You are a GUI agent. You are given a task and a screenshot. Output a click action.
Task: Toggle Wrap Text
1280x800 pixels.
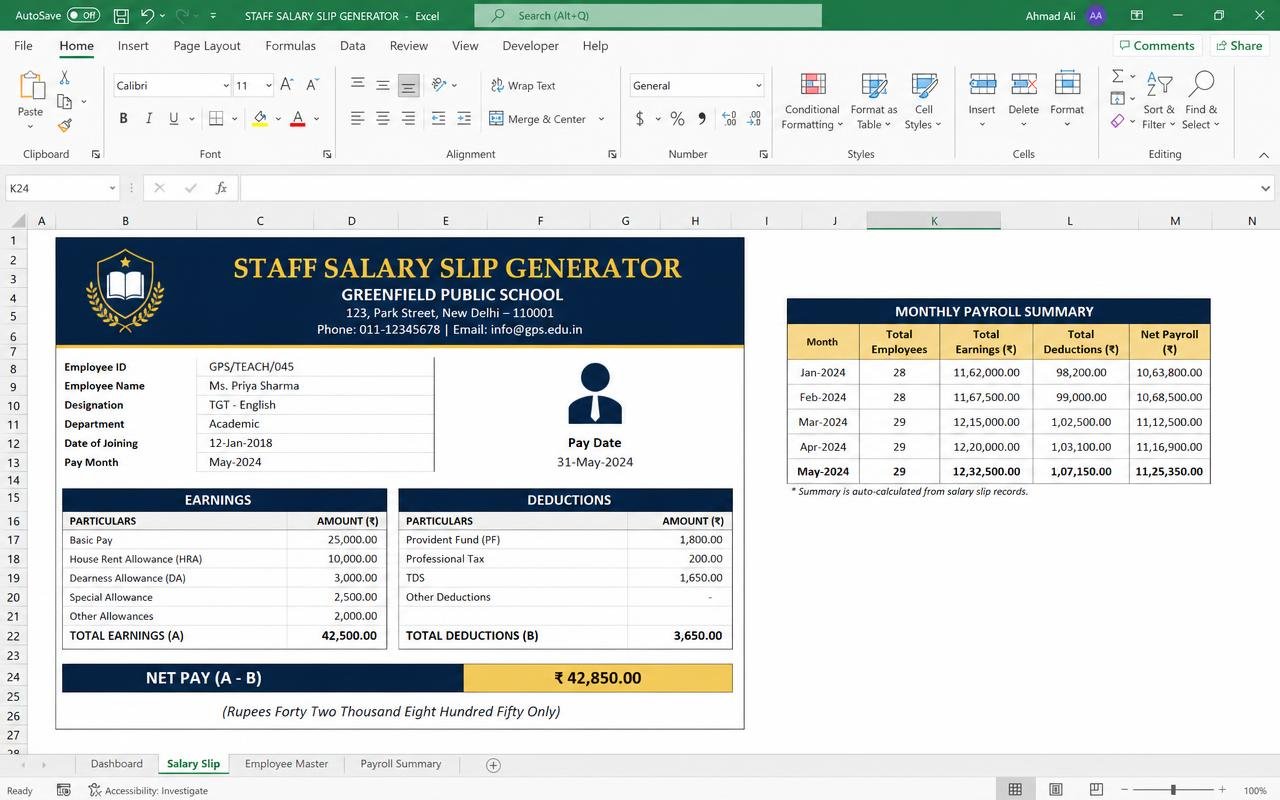point(523,86)
